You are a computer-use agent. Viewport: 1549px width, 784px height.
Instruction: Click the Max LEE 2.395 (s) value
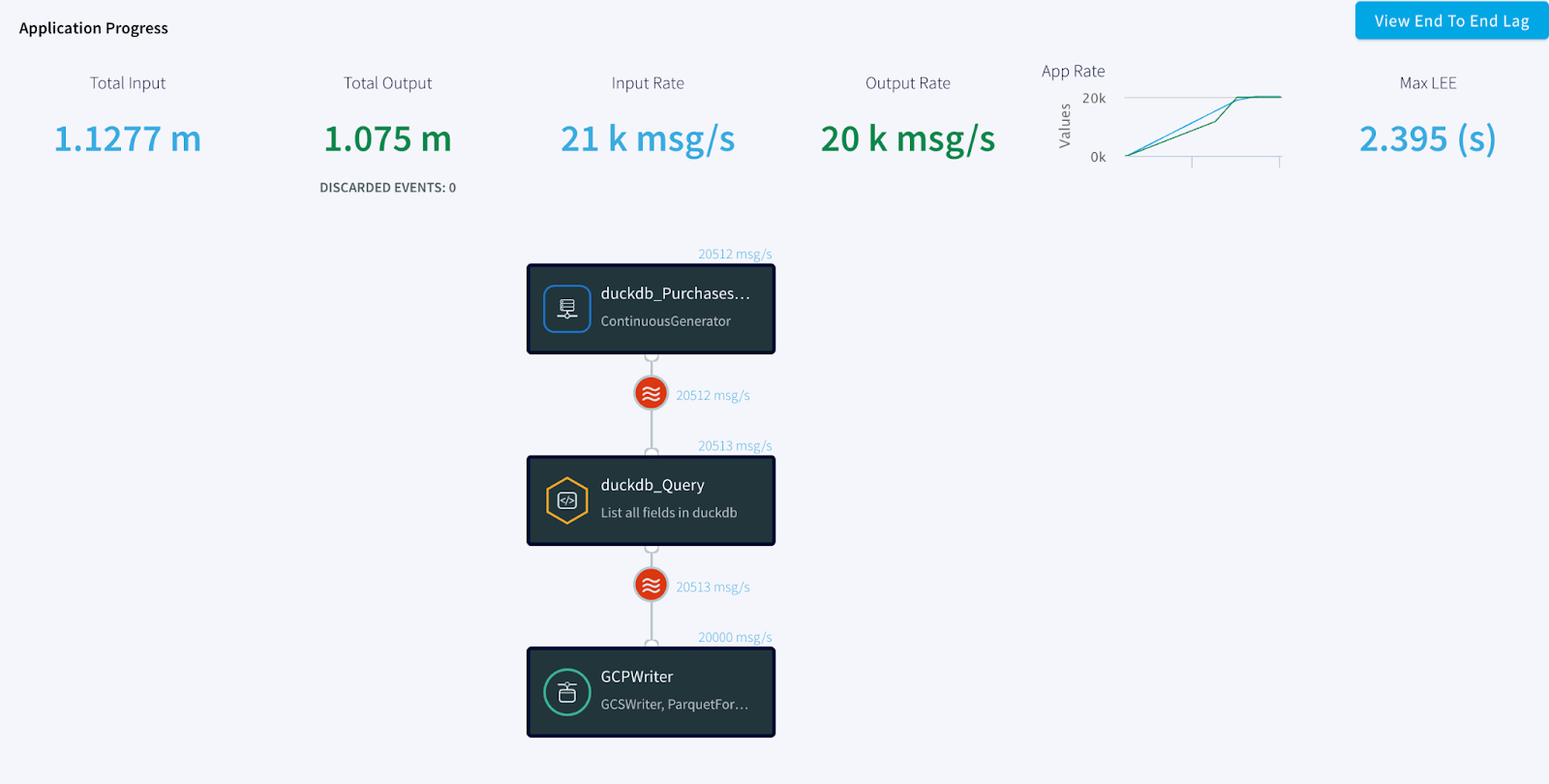coord(1427,139)
